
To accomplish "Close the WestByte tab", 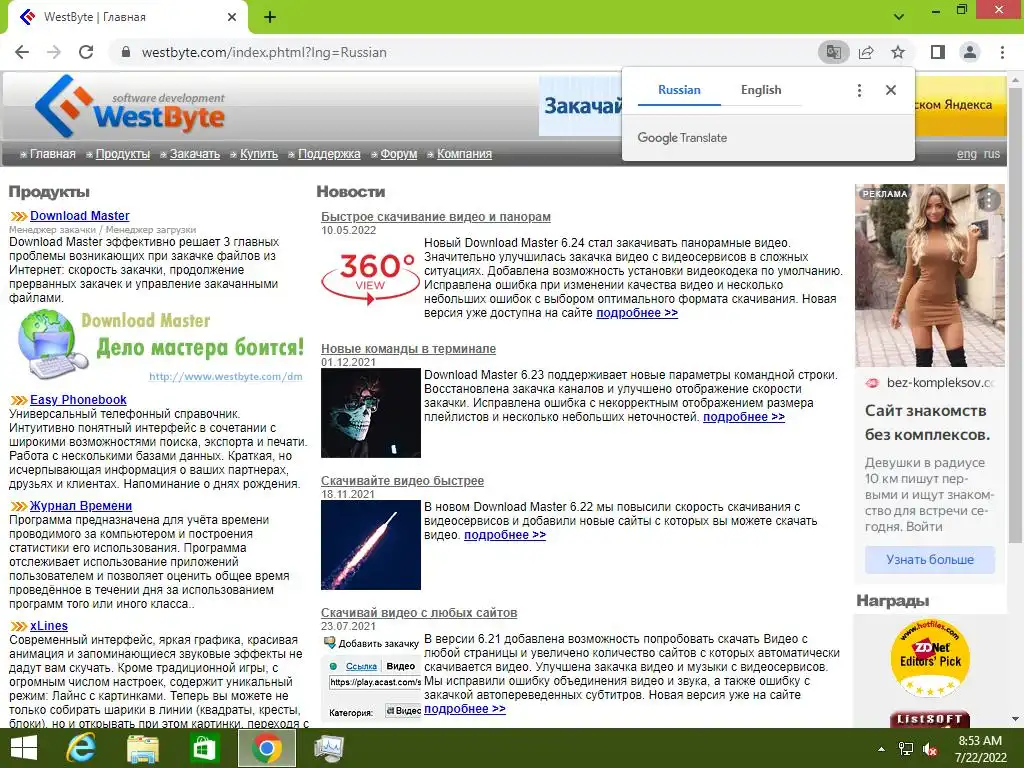I will (232, 17).
